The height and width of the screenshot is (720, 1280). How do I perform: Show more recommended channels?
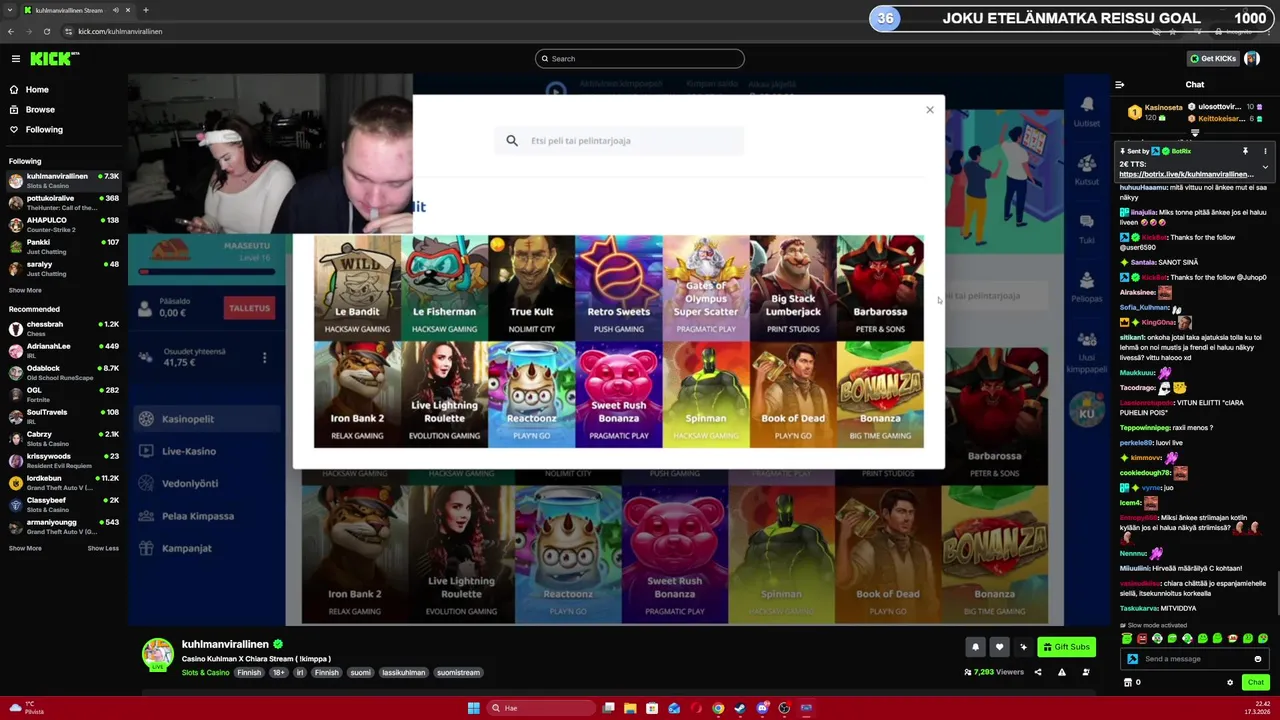point(25,548)
